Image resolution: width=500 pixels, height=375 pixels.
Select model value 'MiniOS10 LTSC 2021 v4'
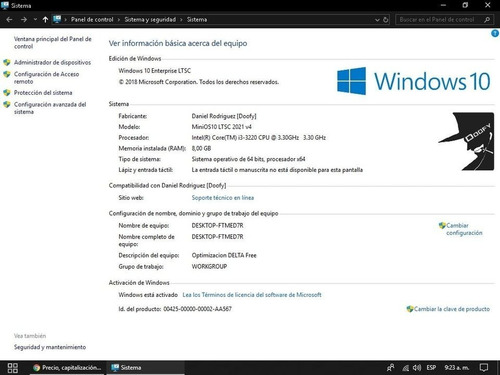point(221,127)
